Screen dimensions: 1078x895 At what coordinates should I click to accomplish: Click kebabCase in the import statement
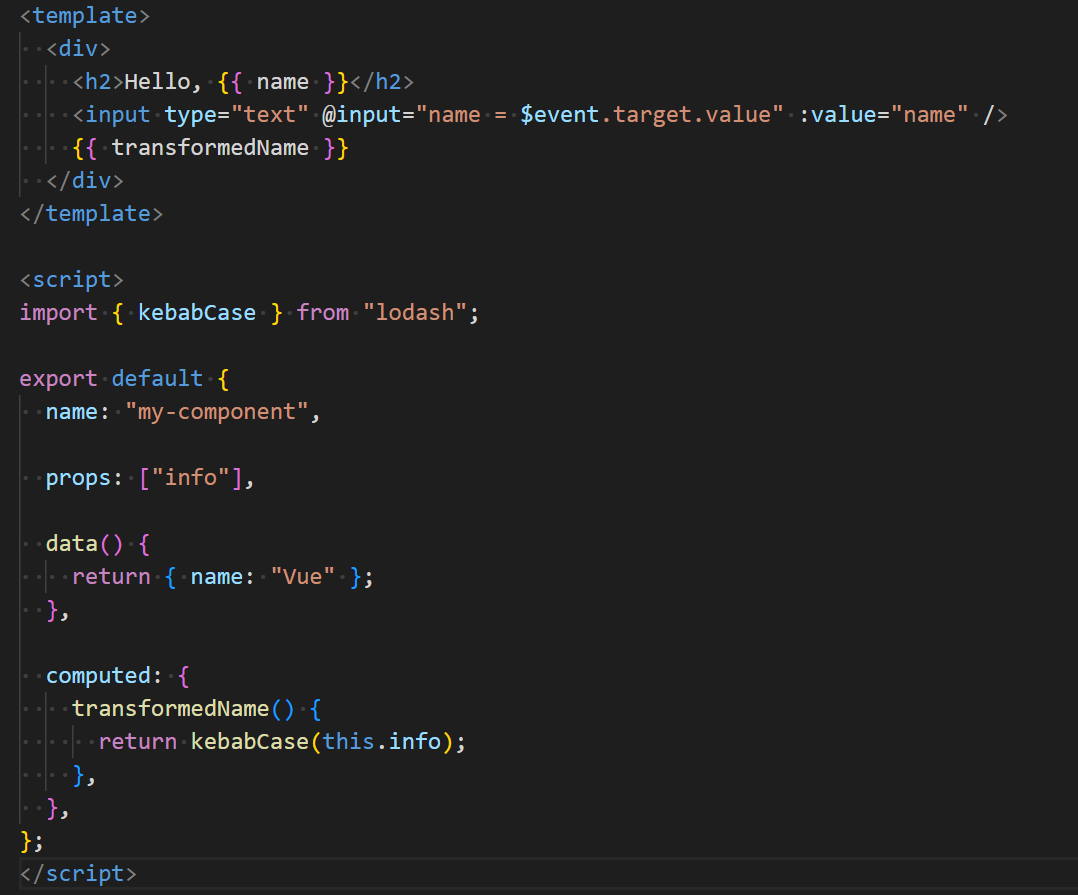point(197,313)
